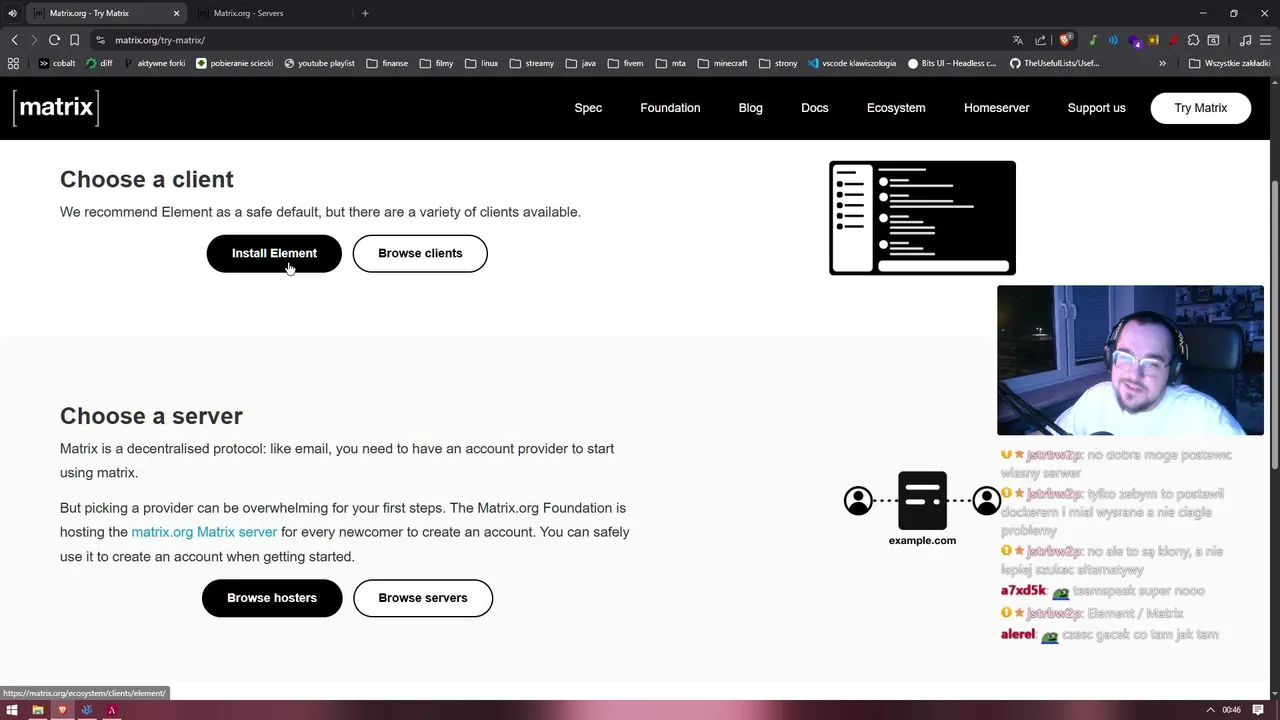Open the Windows Start button
The width and height of the screenshot is (1280, 720).
coord(12,710)
